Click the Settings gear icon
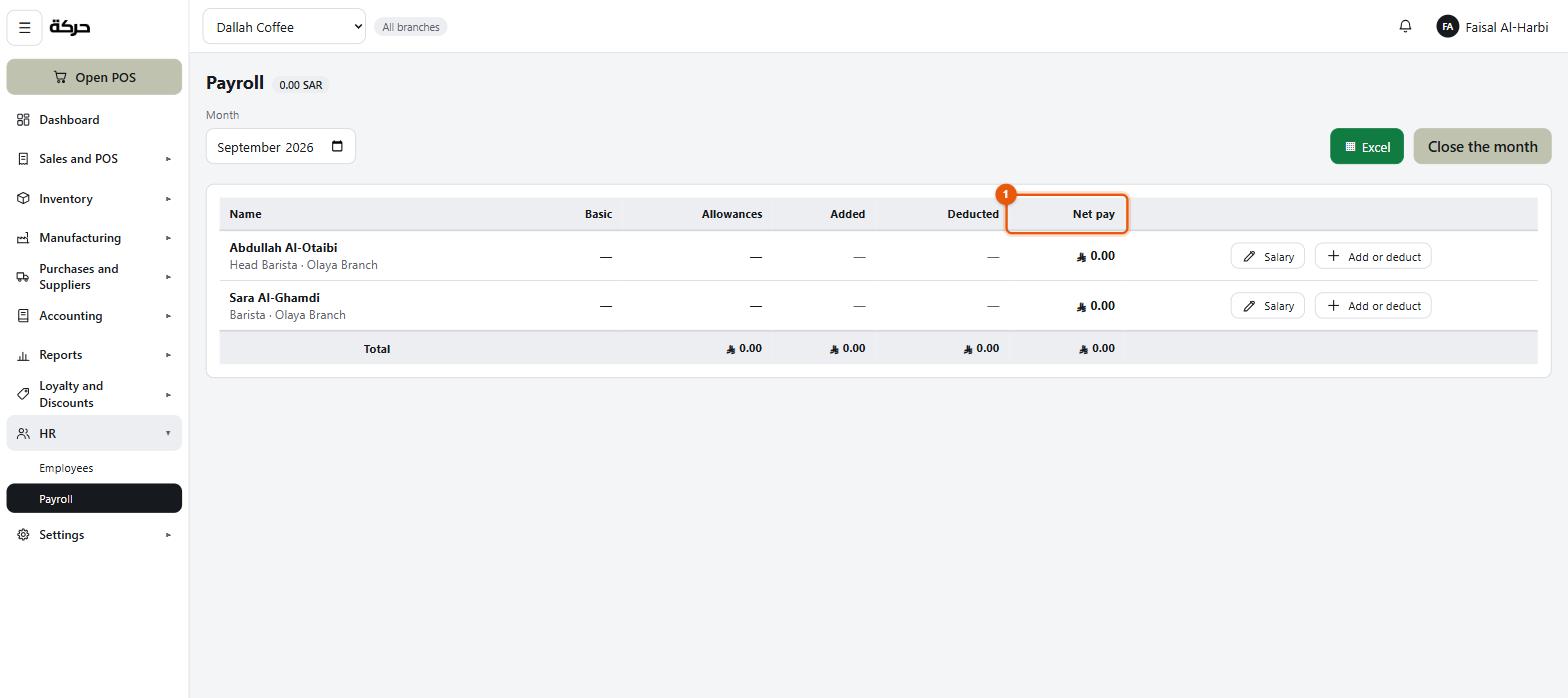The width and height of the screenshot is (1568, 698). [x=23, y=535]
